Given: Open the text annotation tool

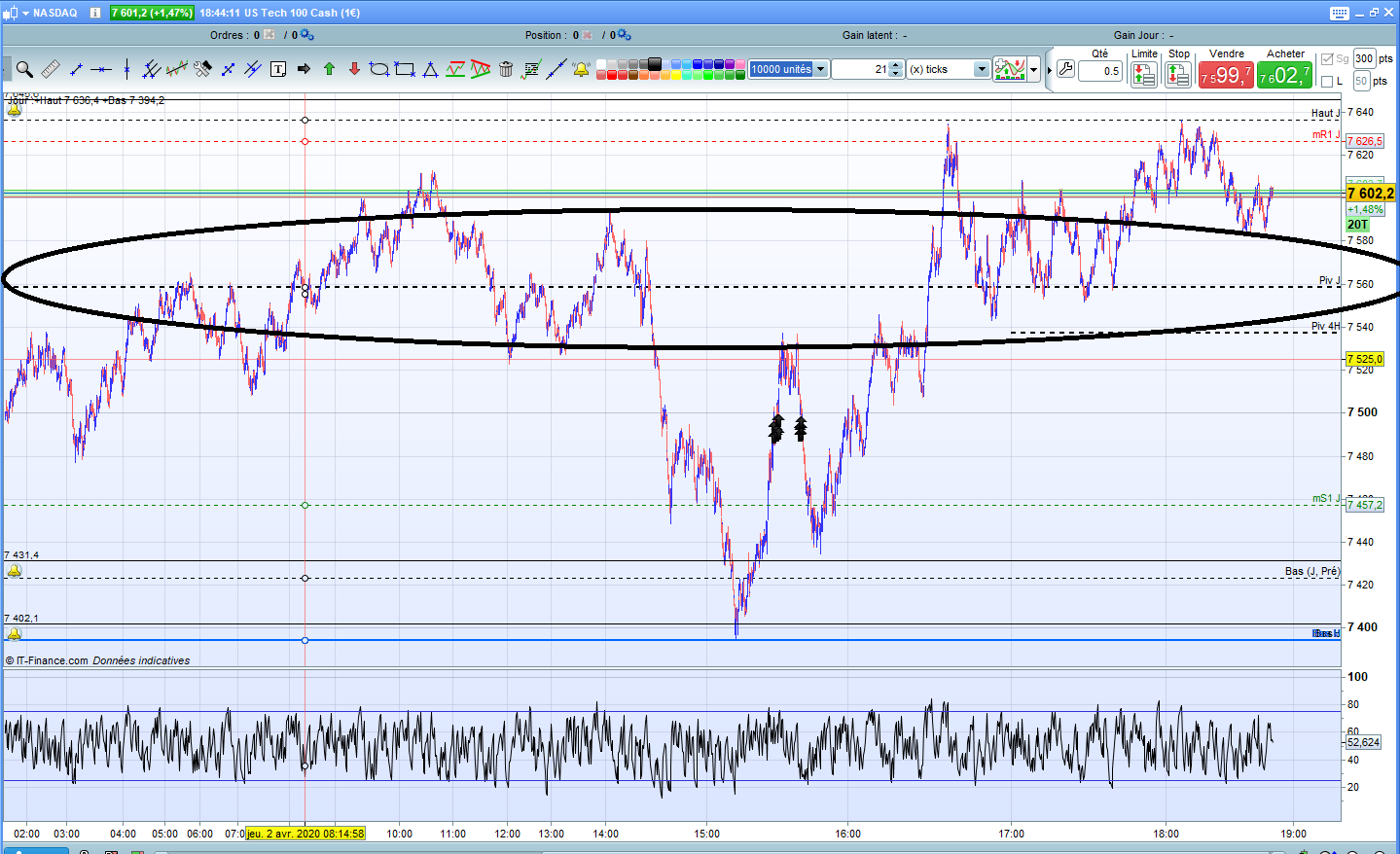Looking at the screenshot, I should click(x=278, y=69).
